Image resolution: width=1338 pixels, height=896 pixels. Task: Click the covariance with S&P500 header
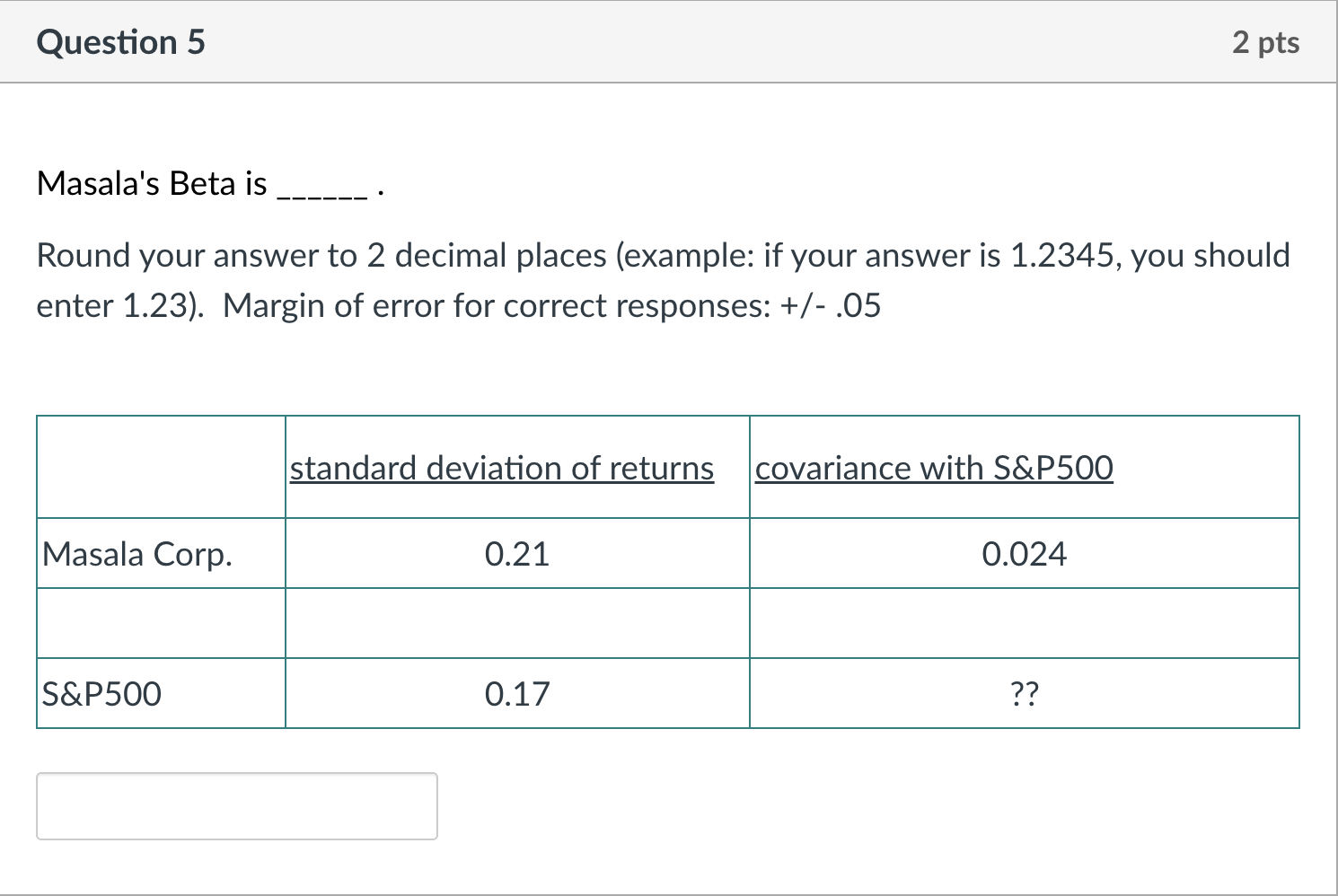(x=934, y=468)
